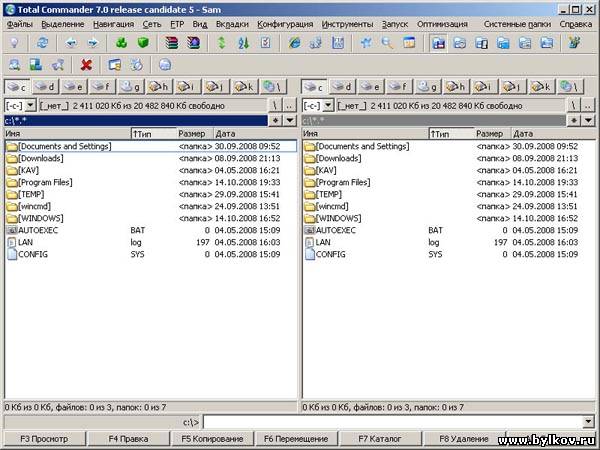Open the Выделение menu

coord(62,24)
